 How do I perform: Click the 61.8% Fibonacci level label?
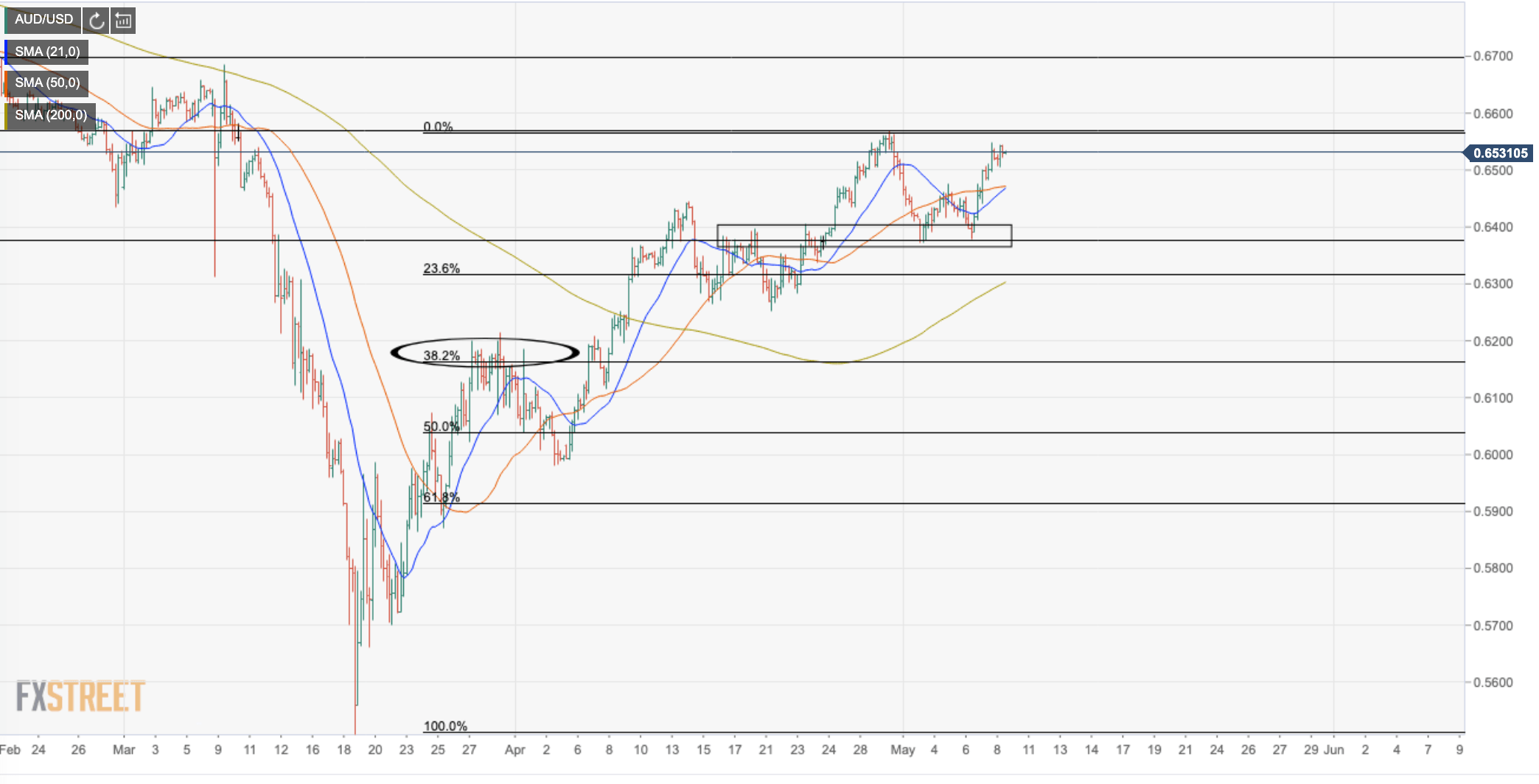point(442,497)
